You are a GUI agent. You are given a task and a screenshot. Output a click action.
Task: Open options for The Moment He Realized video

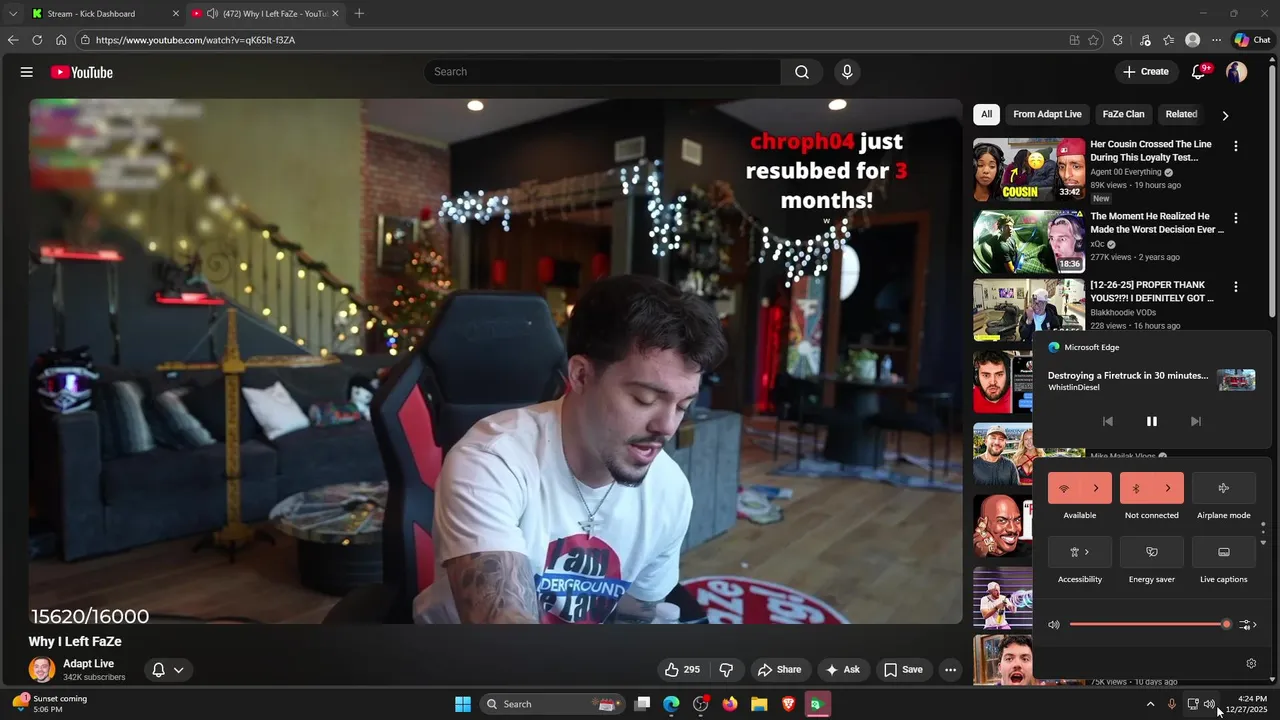point(1236,218)
